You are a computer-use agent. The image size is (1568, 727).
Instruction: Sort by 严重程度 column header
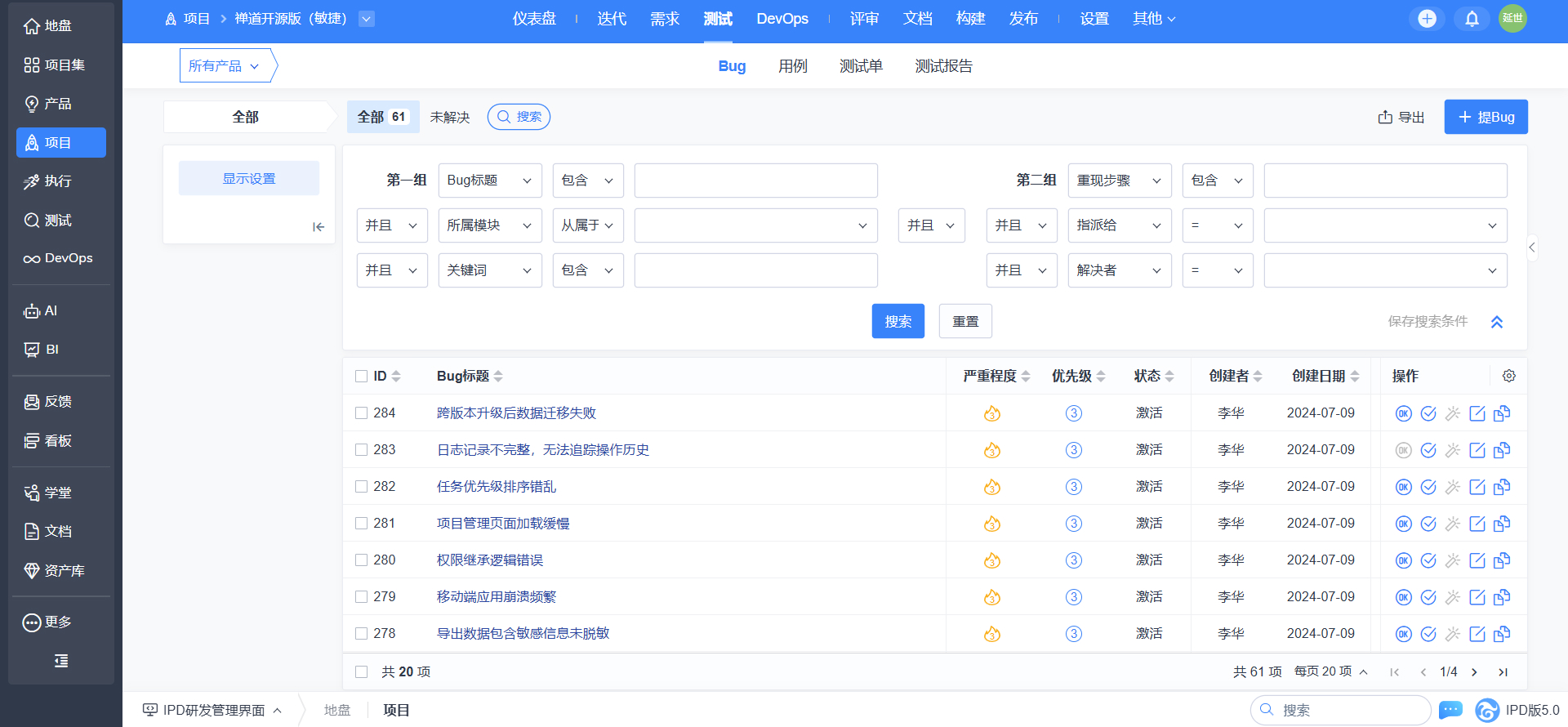996,376
